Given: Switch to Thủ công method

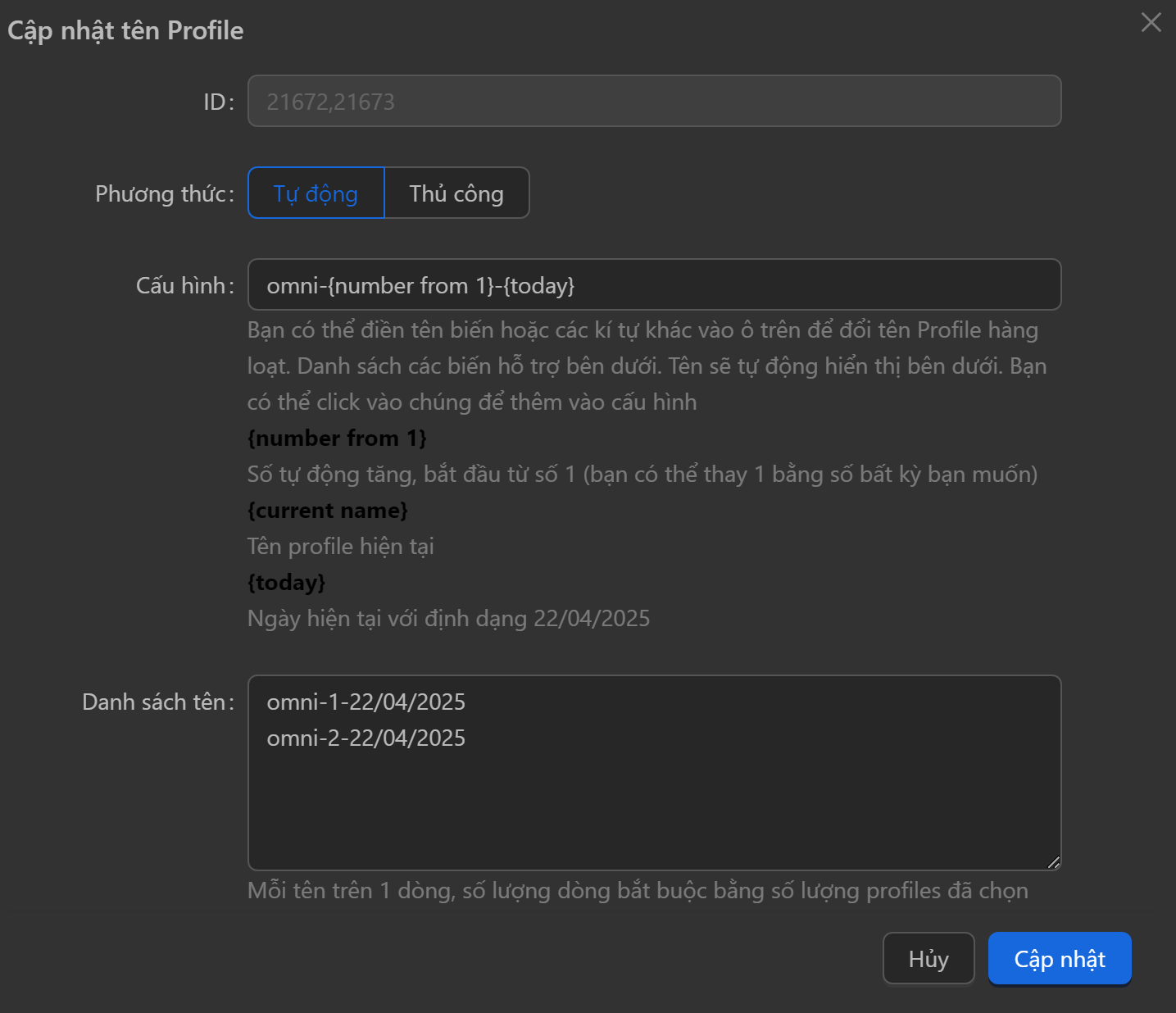Looking at the screenshot, I should 456,193.
